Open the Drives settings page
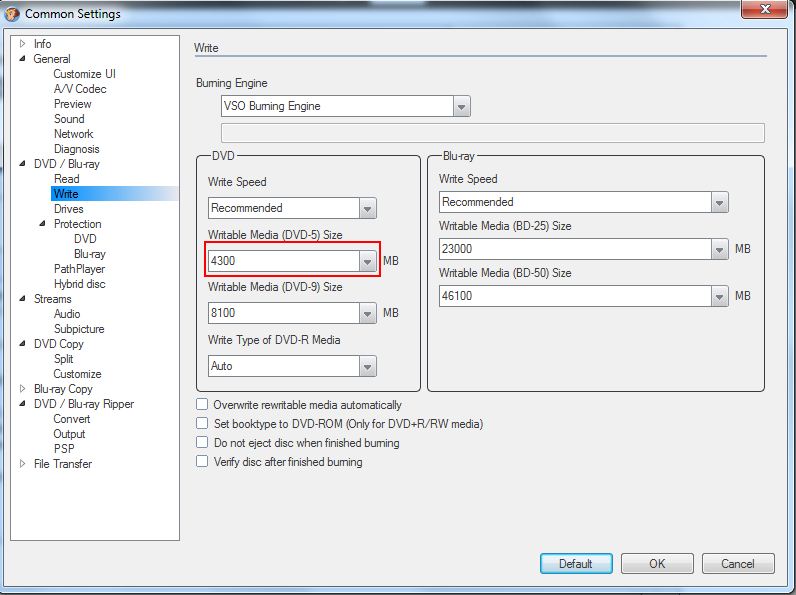796x595 pixels. 69,209
